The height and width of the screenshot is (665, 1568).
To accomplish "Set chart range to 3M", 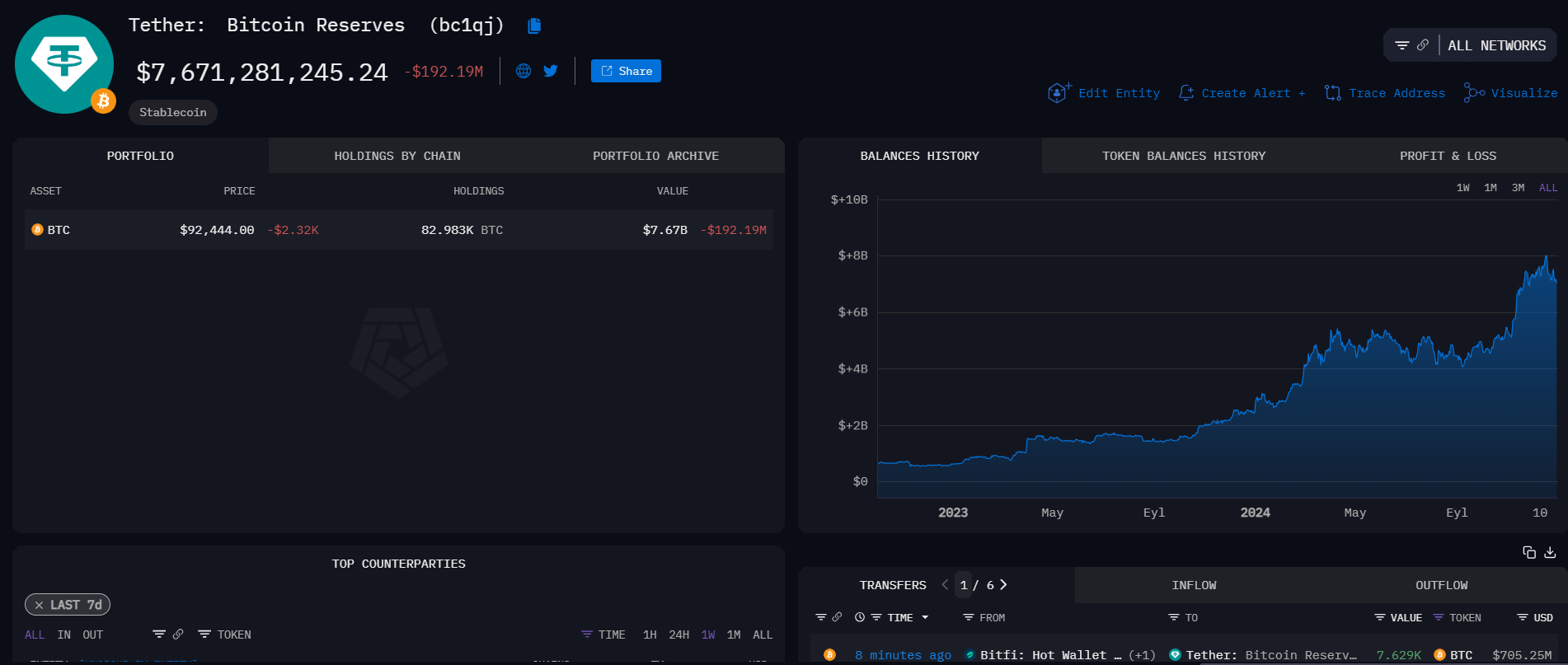I will click(x=1518, y=188).
